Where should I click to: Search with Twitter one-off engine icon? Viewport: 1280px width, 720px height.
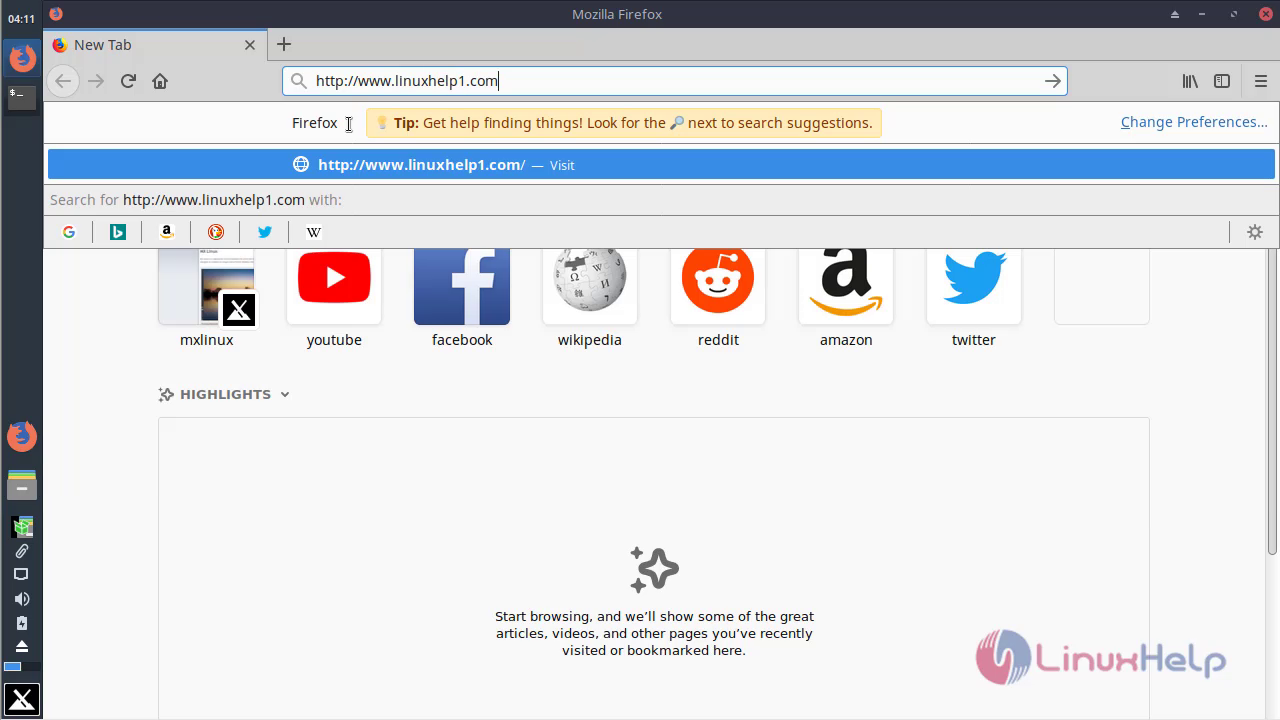(265, 232)
